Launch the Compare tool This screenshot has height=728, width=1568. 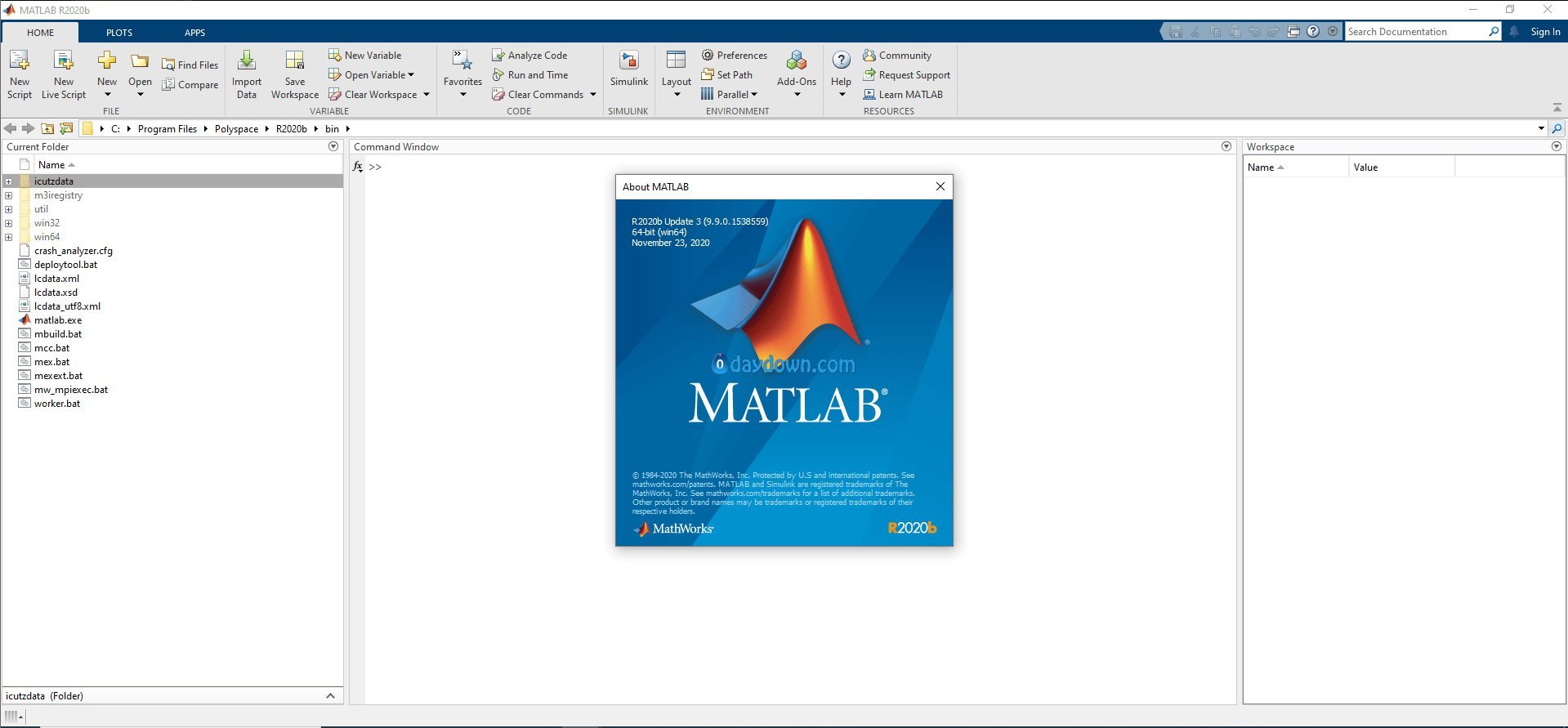[190, 84]
